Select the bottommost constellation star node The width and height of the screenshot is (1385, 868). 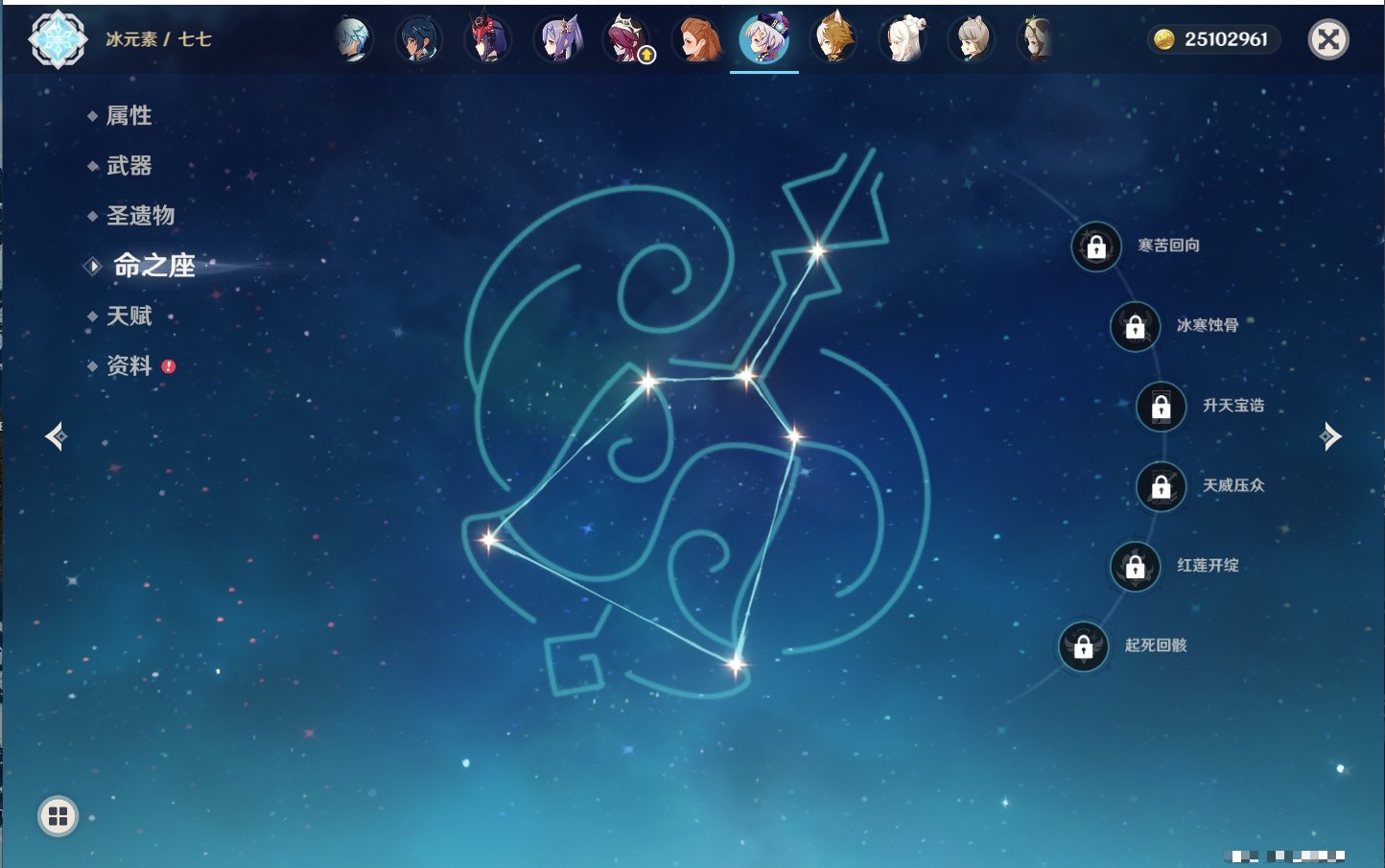(736, 664)
